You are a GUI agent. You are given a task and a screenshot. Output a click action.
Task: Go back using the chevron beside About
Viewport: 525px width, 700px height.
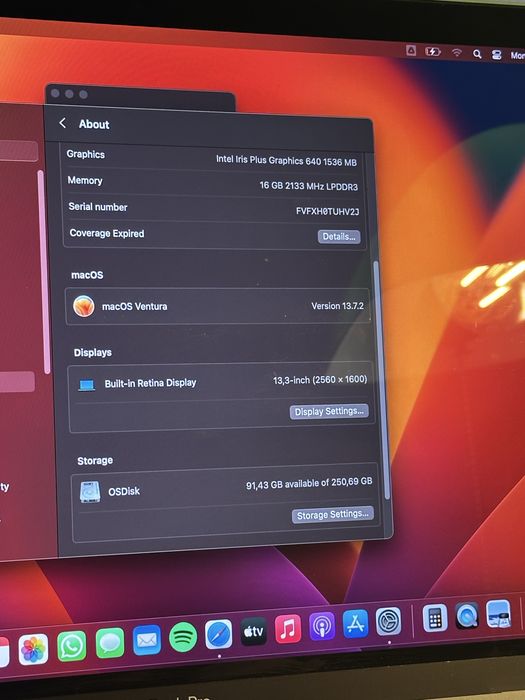[62, 123]
